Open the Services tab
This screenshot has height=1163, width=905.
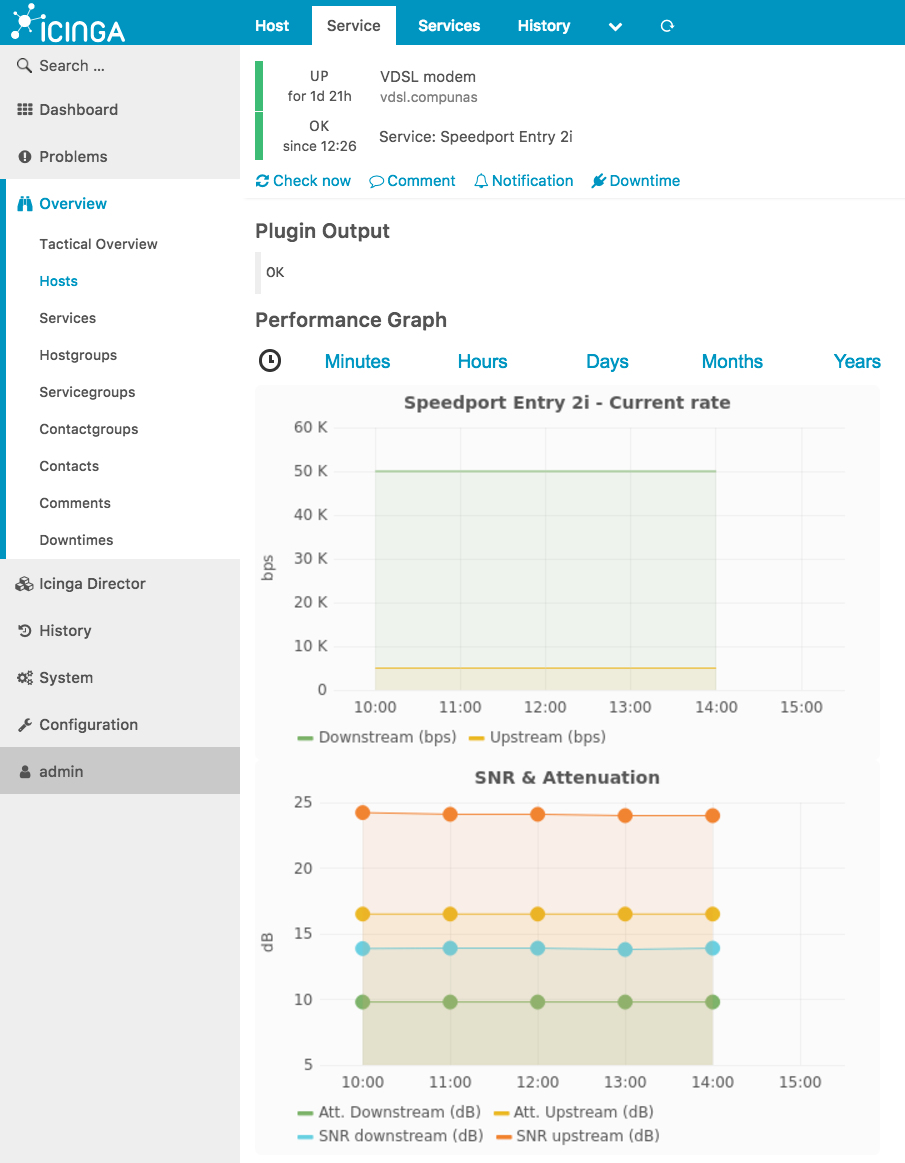click(449, 25)
